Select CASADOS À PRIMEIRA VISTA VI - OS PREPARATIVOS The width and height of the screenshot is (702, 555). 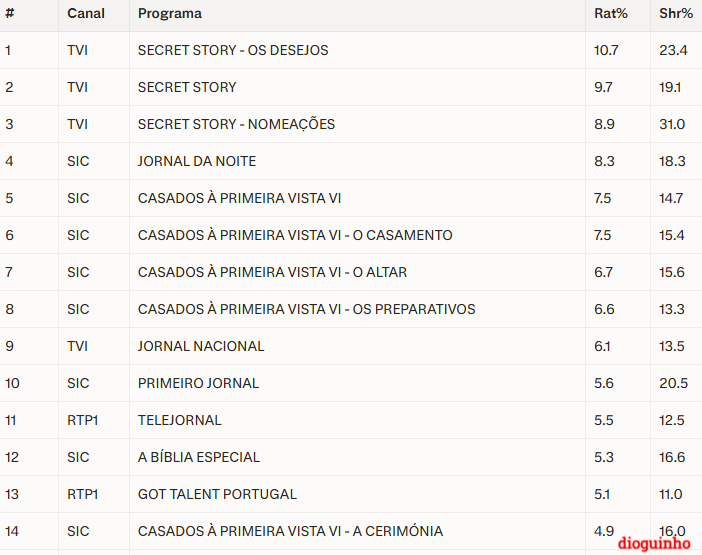tap(306, 309)
